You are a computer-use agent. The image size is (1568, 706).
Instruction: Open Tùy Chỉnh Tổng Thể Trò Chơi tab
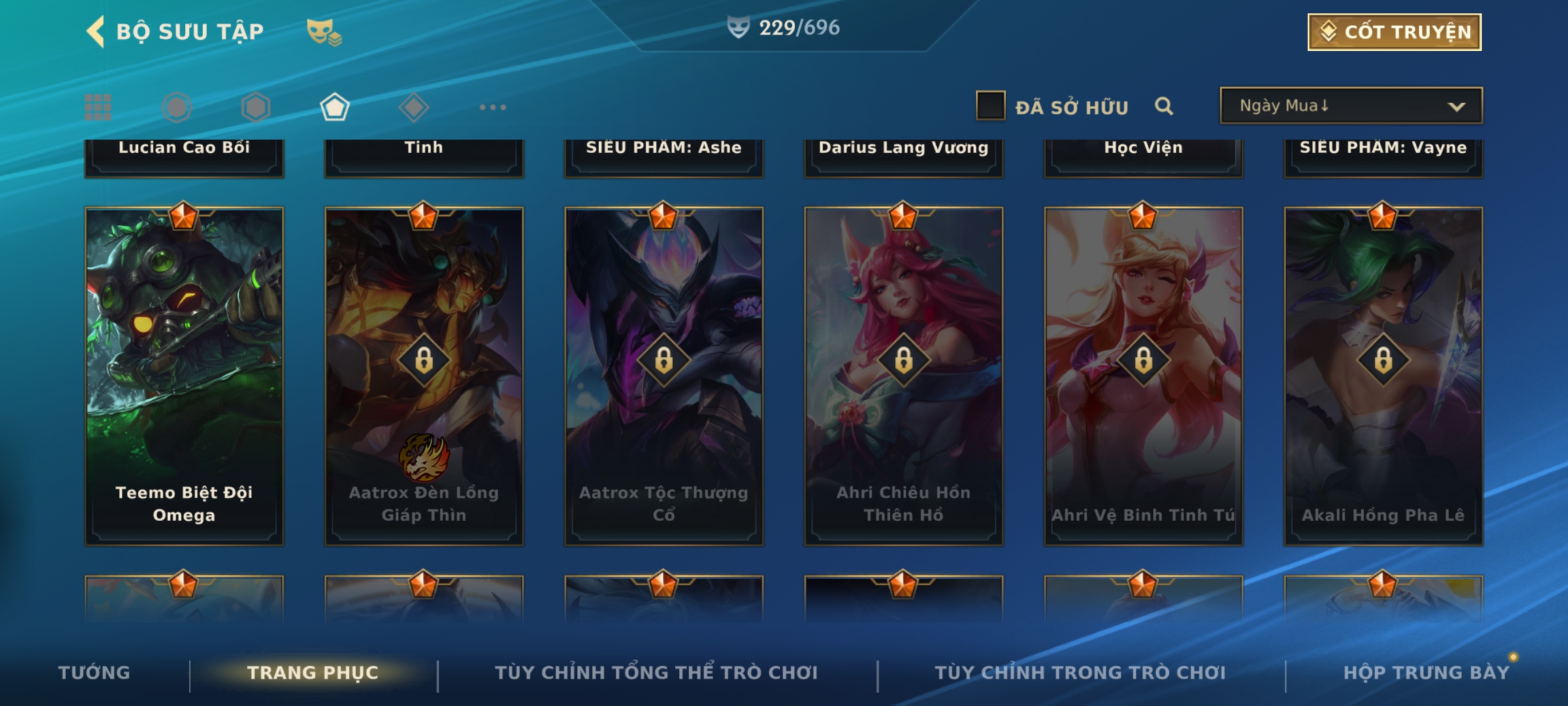coord(656,673)
